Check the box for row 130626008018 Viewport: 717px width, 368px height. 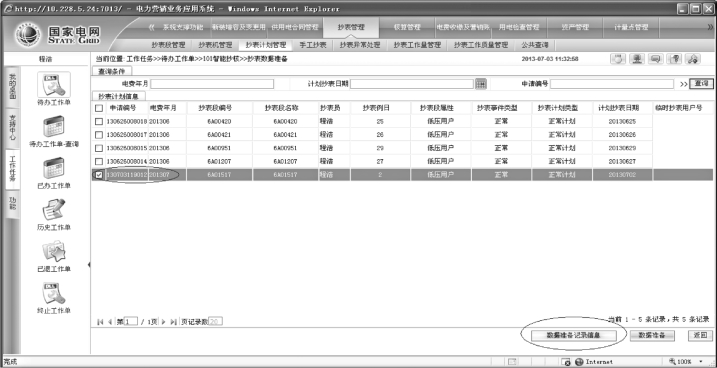click(99, 122)
